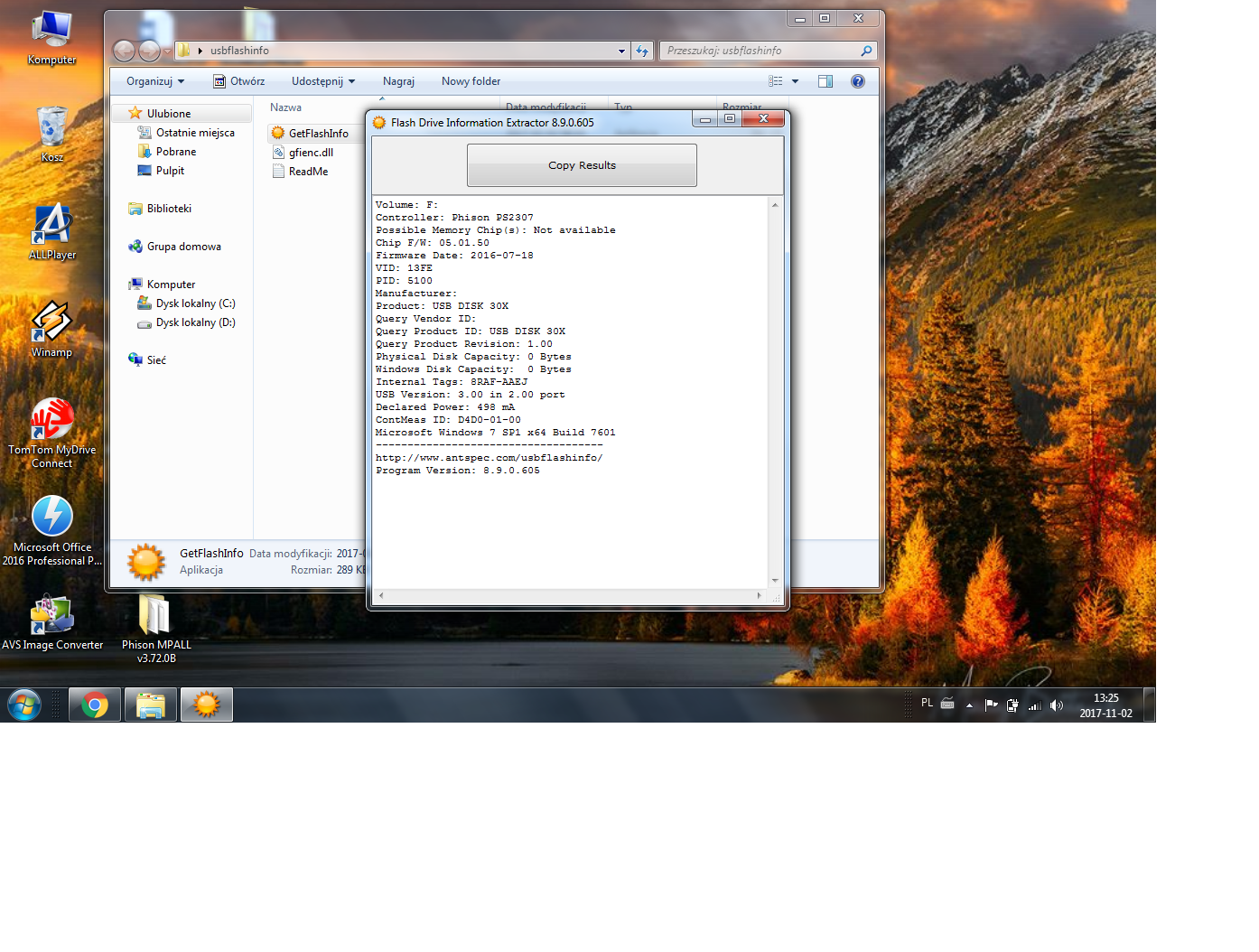Click the Controller: Phison PS2307 line
The image size is (1259, 952).
click(x=454, y=218)
